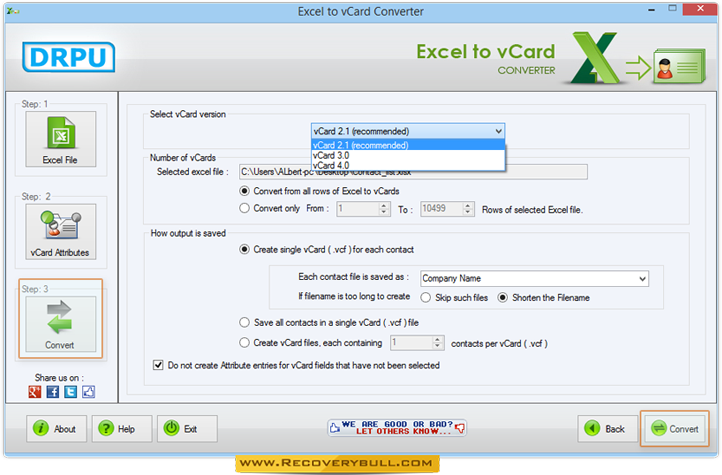This screenshot has height=475, width=722.
Task: Click the From row number field
Action: pos(358,209)
